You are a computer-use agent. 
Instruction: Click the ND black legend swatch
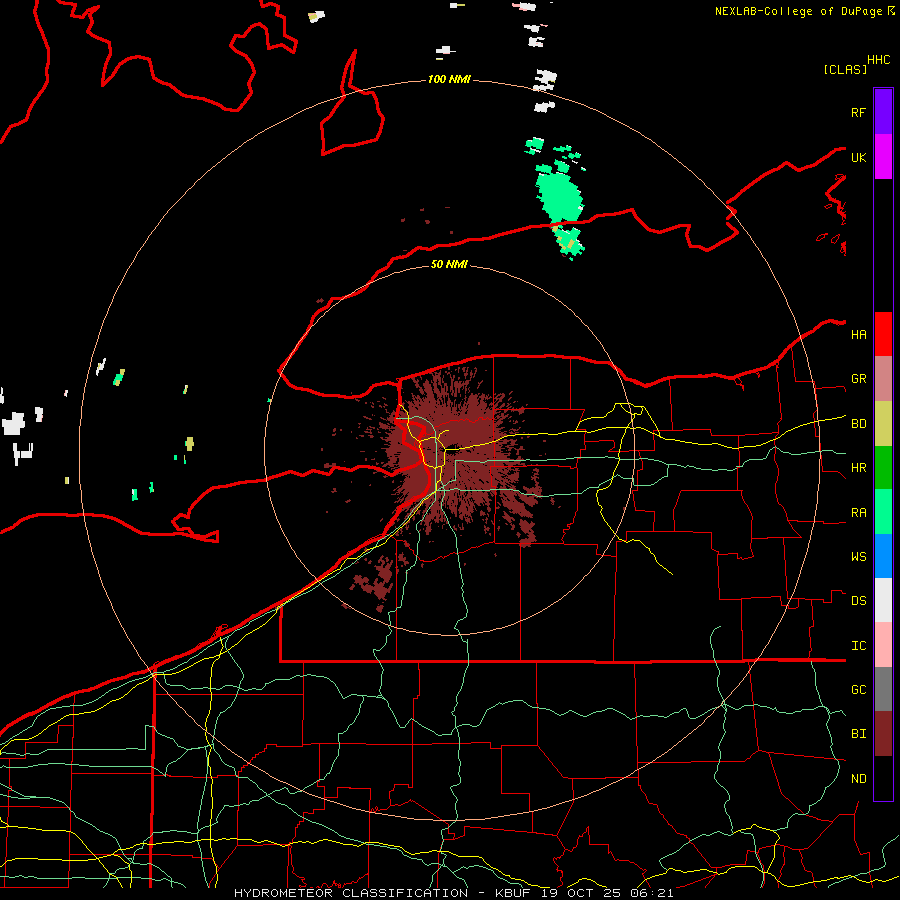[x=883, y=778]
